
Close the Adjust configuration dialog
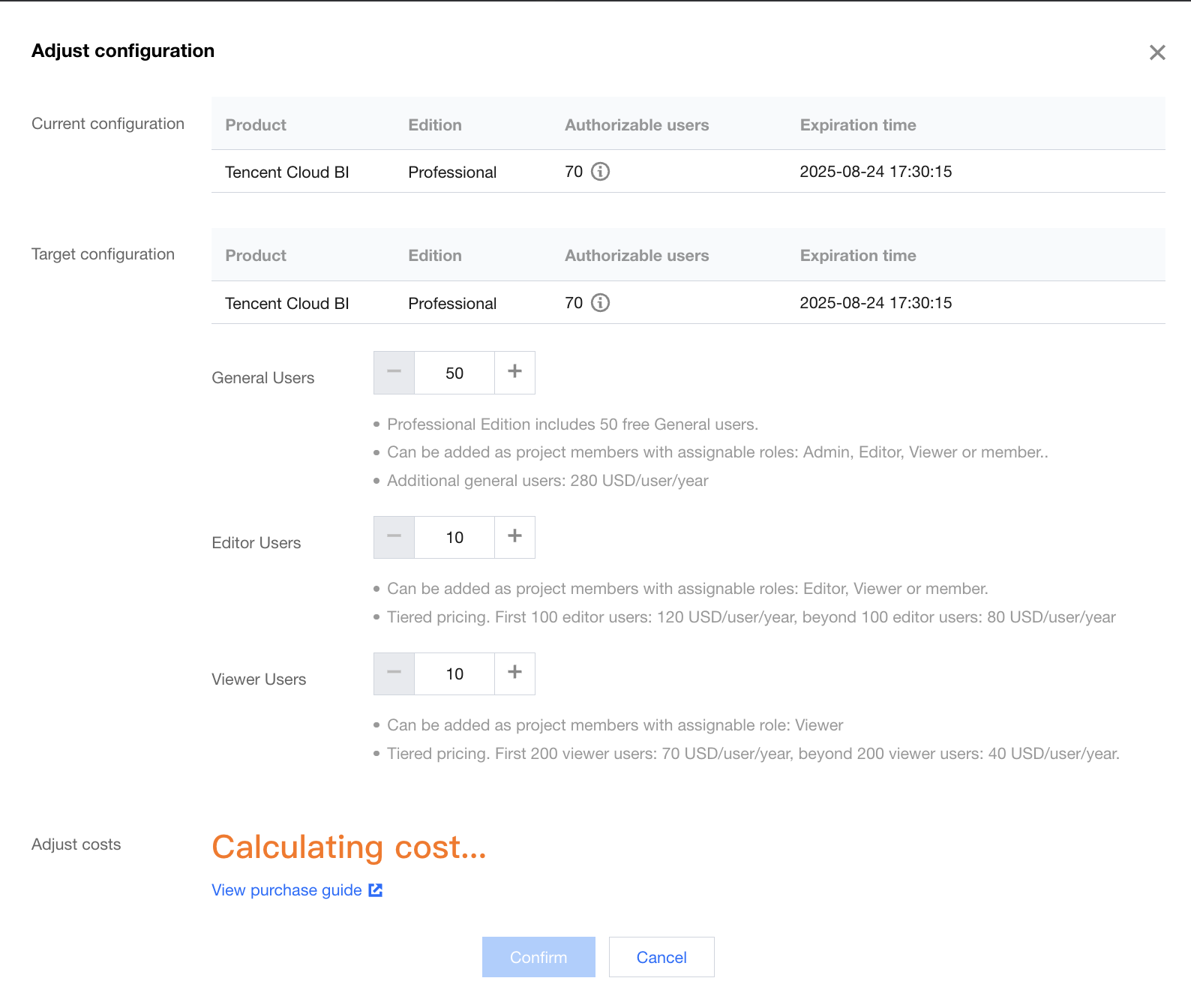pyautogui.click(x=1157, y=52)
